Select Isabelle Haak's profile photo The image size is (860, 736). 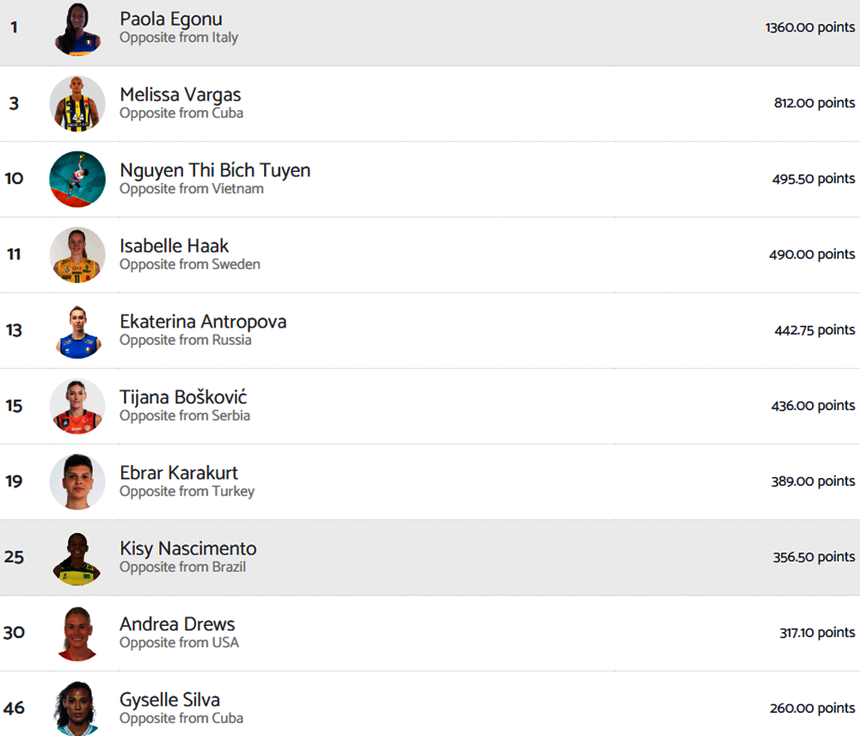click(x=77, y=255)
